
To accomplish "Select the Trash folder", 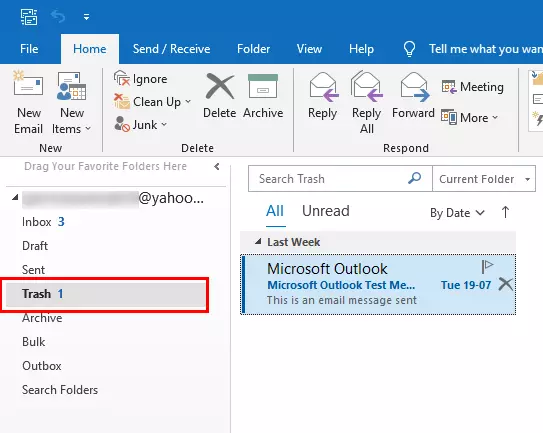I will coord(106,294).
